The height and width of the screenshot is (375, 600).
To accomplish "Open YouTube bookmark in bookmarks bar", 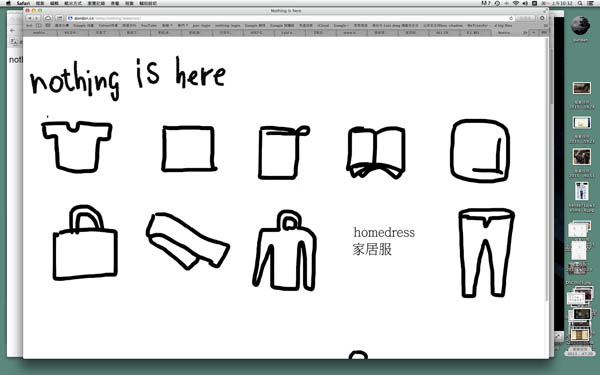I will [149, 25].
